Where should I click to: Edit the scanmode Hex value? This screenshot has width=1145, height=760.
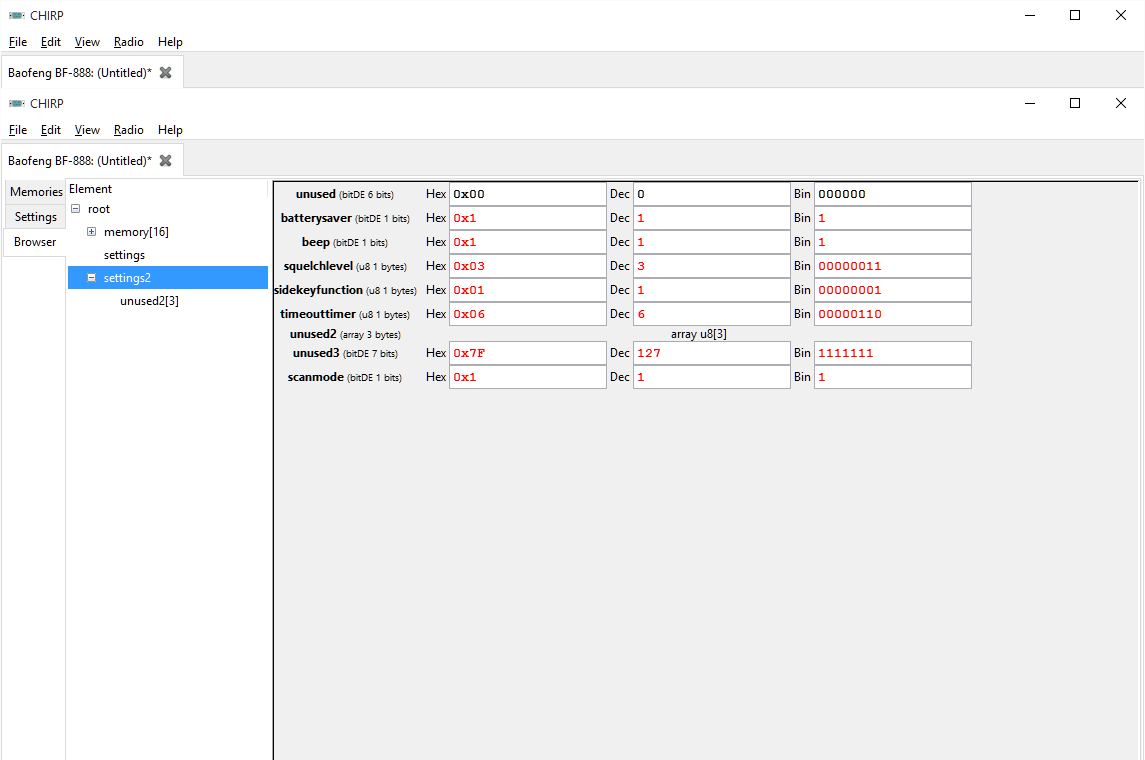click(x=527, y=377)
